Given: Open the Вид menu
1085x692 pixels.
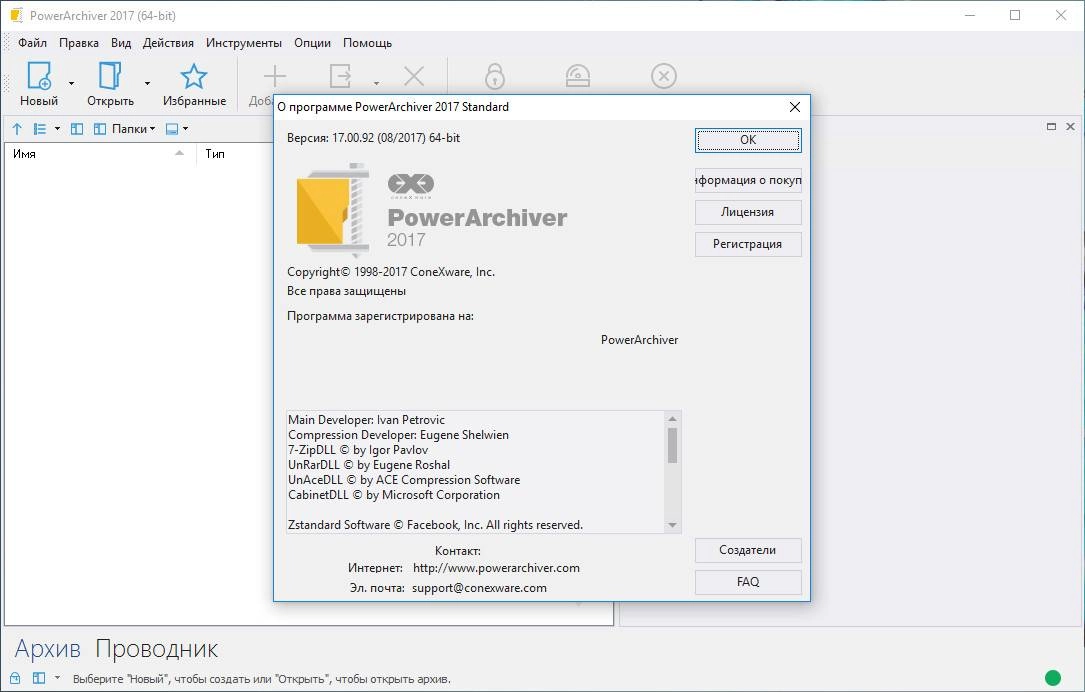Looking at the screenshot, I should click(121, 43).
